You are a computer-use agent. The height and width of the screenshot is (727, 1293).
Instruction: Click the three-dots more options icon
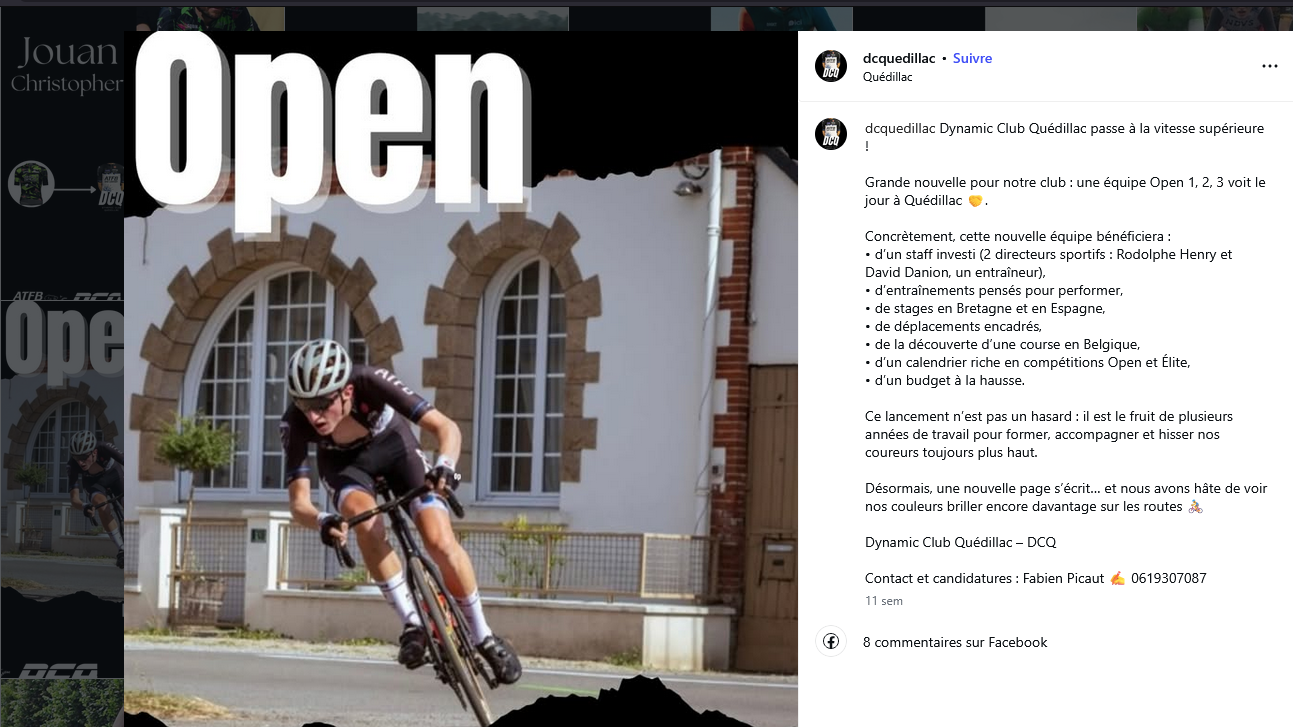click(1270, 66)
